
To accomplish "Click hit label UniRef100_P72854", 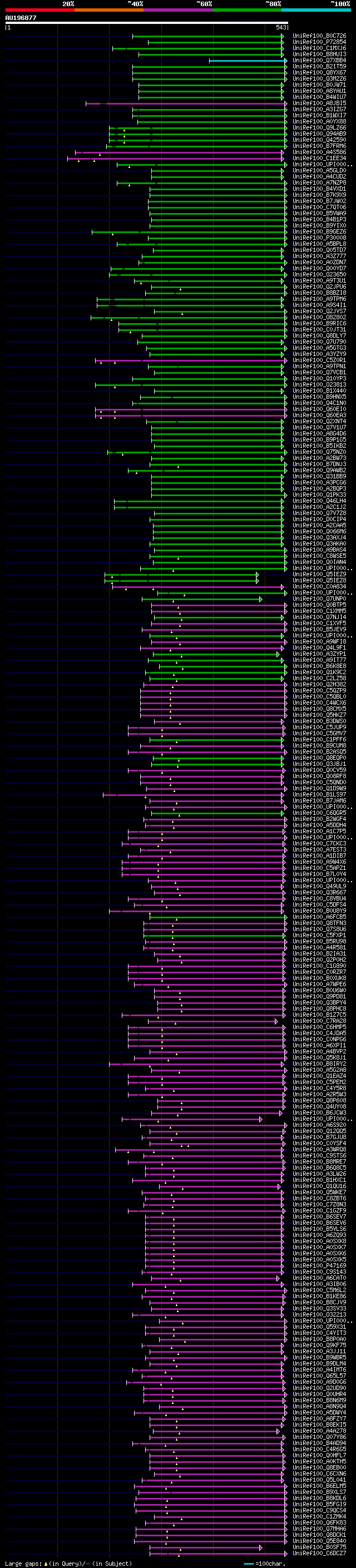I will tap(319, 42).
